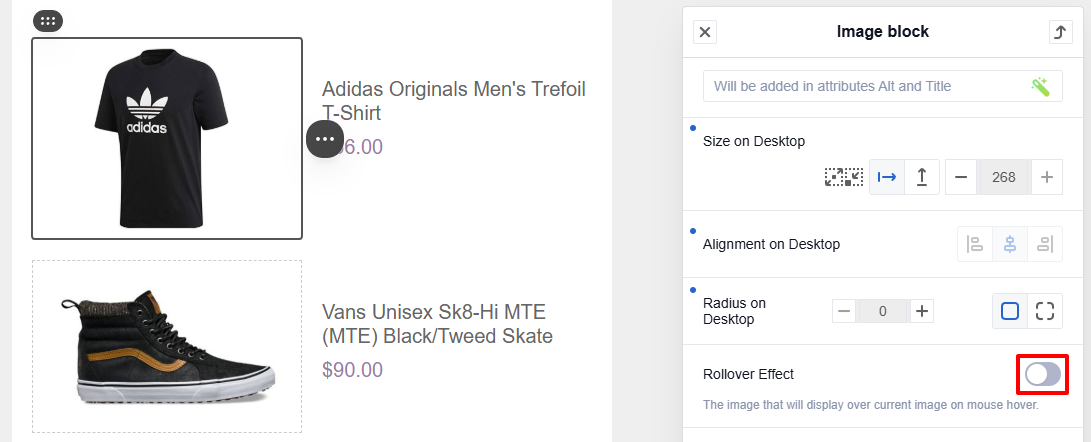1091x442 pixels.
Task: Select height sizing arrow icon
Action: point(922,177)
